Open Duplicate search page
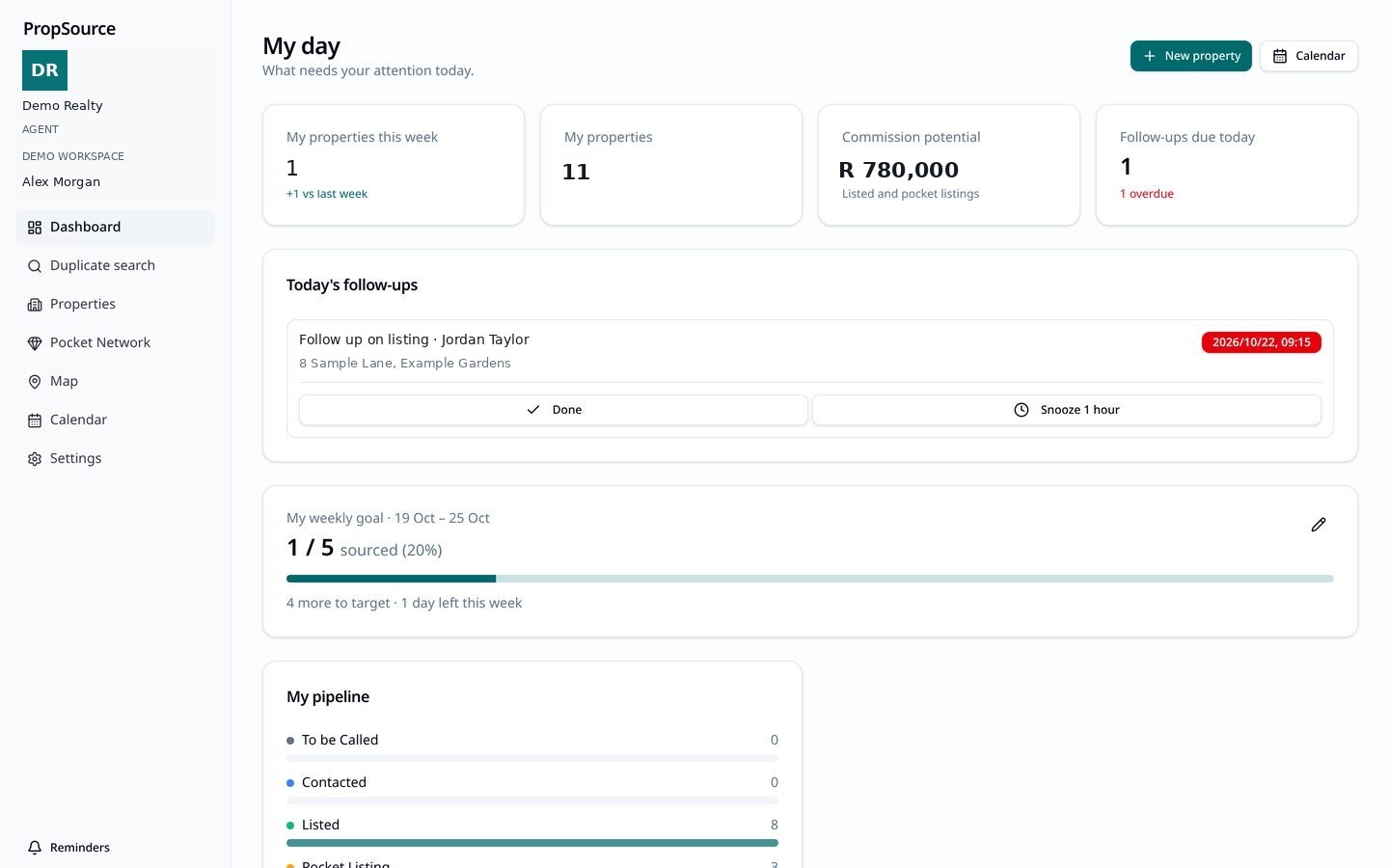Image resolution: width=1389 pixels, height=868 pixels. [115, 266]
